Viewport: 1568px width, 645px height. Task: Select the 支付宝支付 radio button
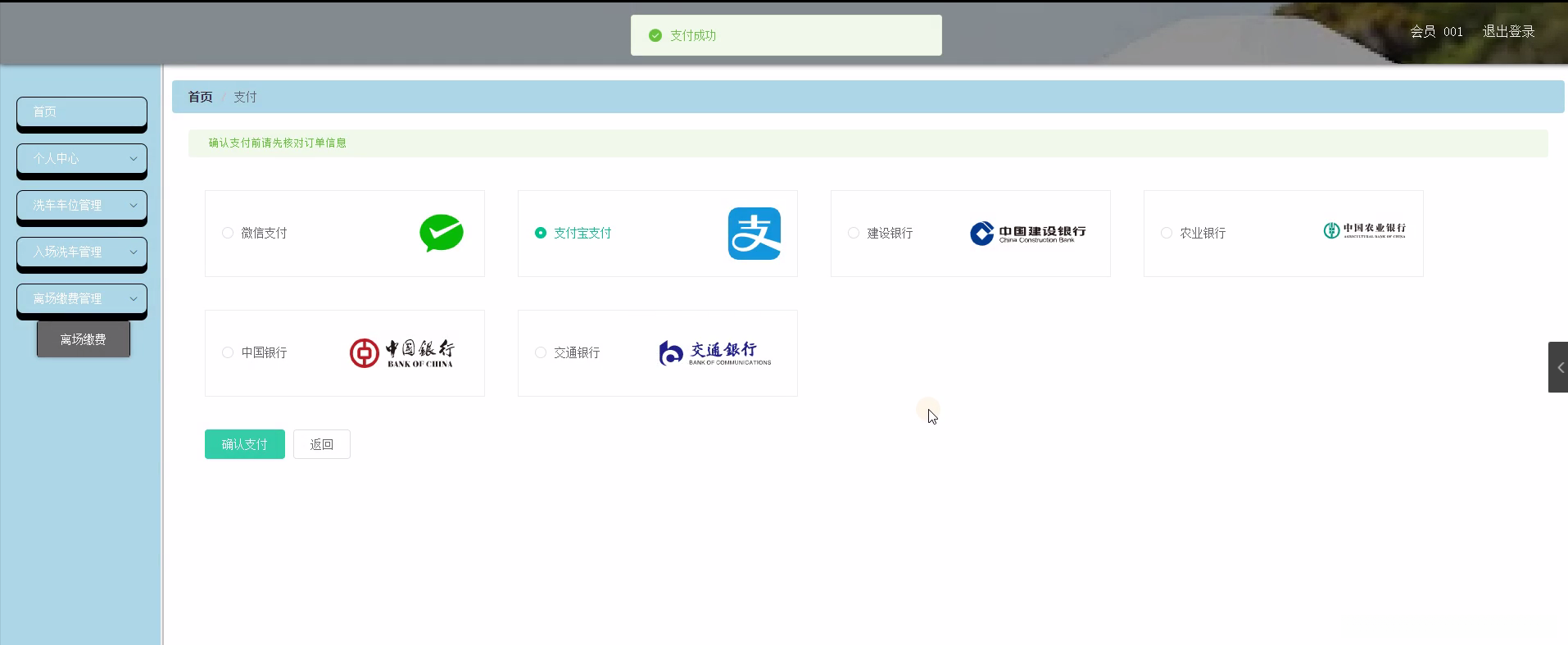click(x=541, y=233)
